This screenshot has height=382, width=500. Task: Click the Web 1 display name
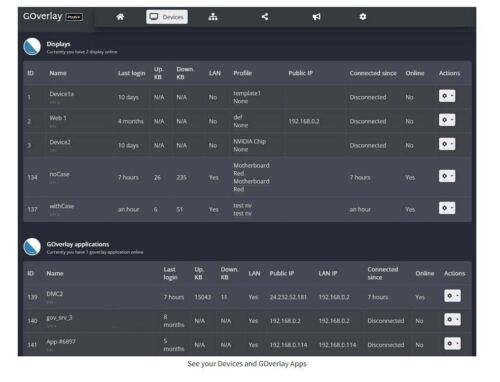coord(58,118)
